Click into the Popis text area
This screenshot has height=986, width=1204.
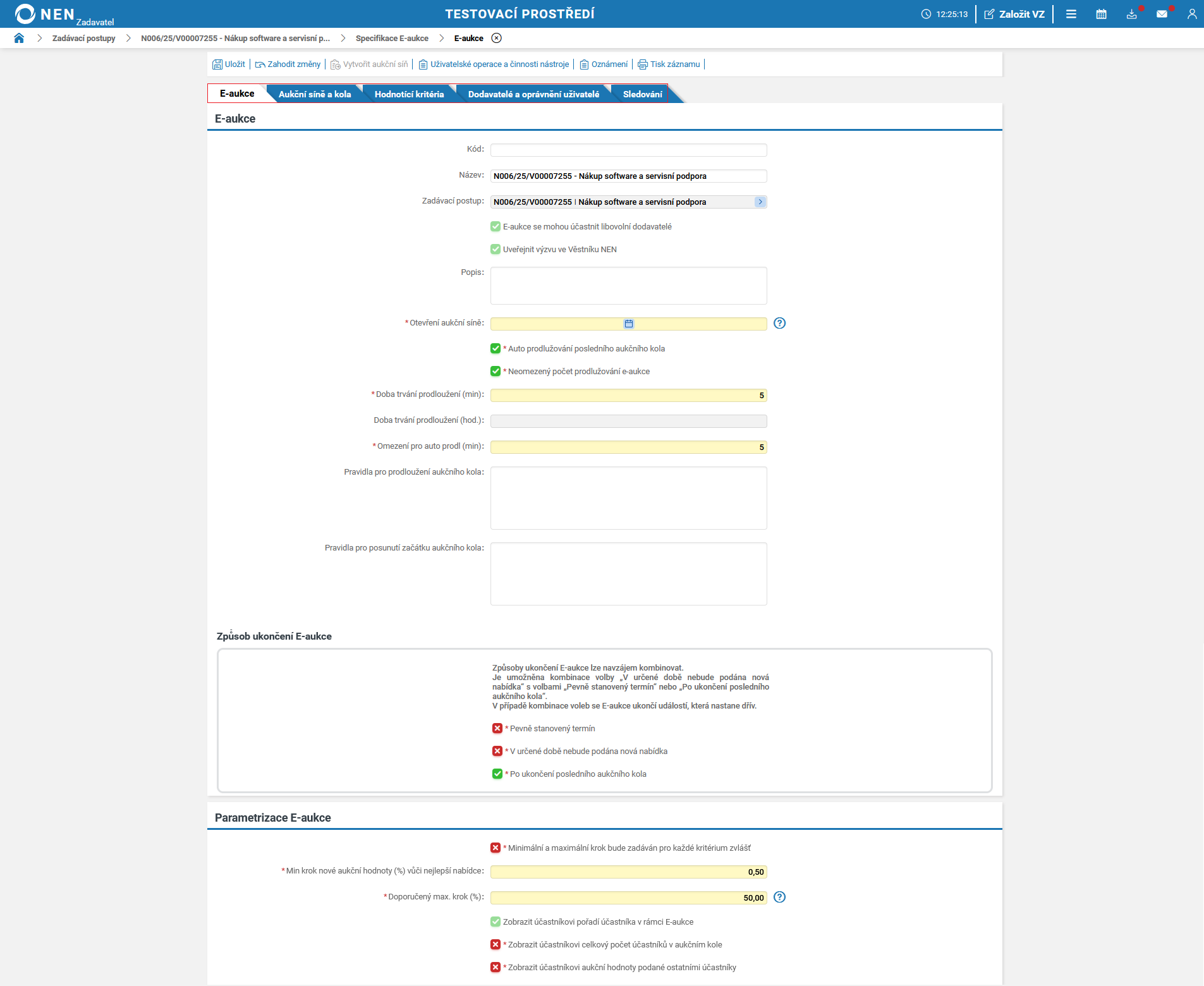point(628,286)
